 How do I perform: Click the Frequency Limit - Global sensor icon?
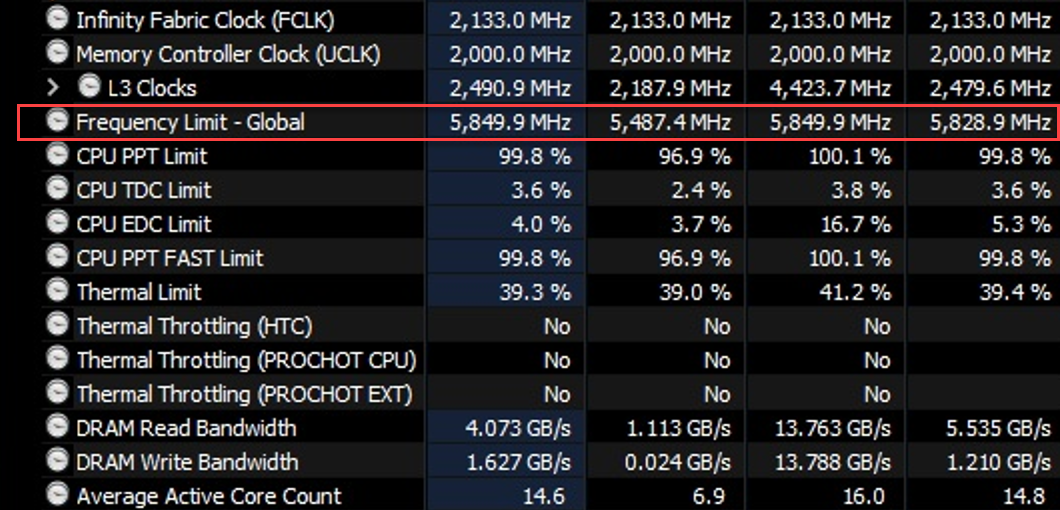[x=58, y=120]
